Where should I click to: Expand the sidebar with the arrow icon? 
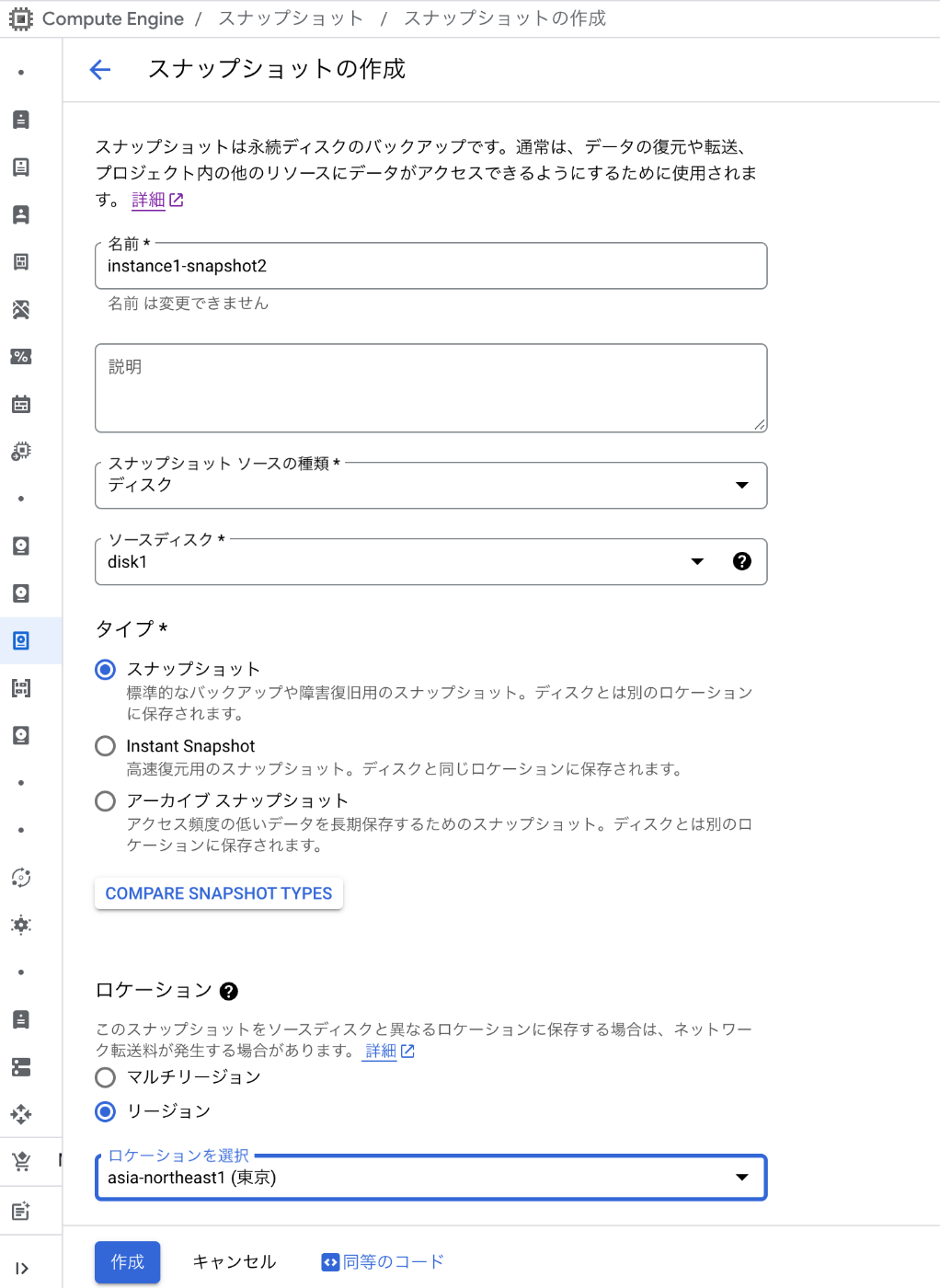(21, 1268)
